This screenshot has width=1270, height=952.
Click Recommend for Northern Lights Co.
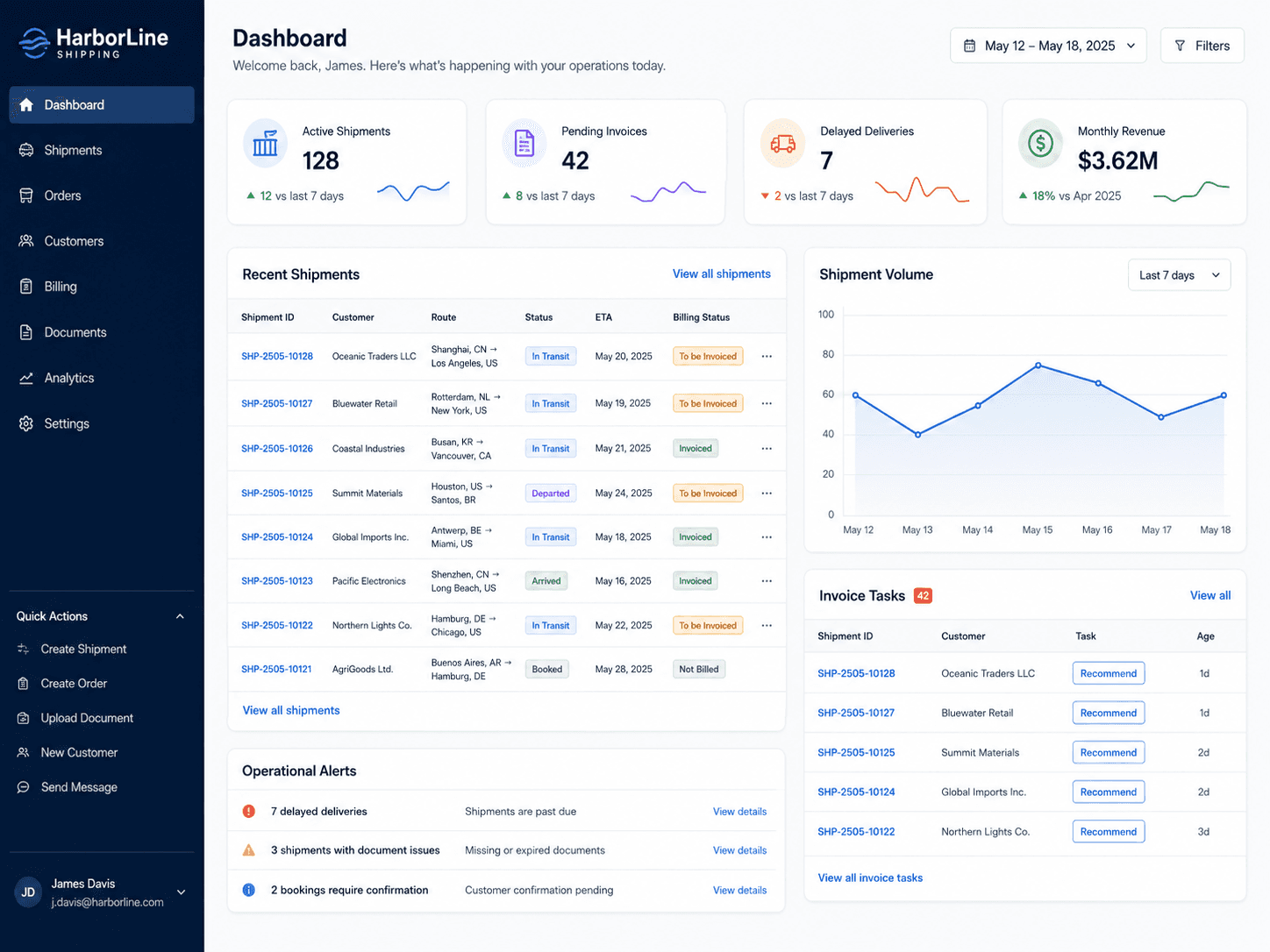[1109, 832]
